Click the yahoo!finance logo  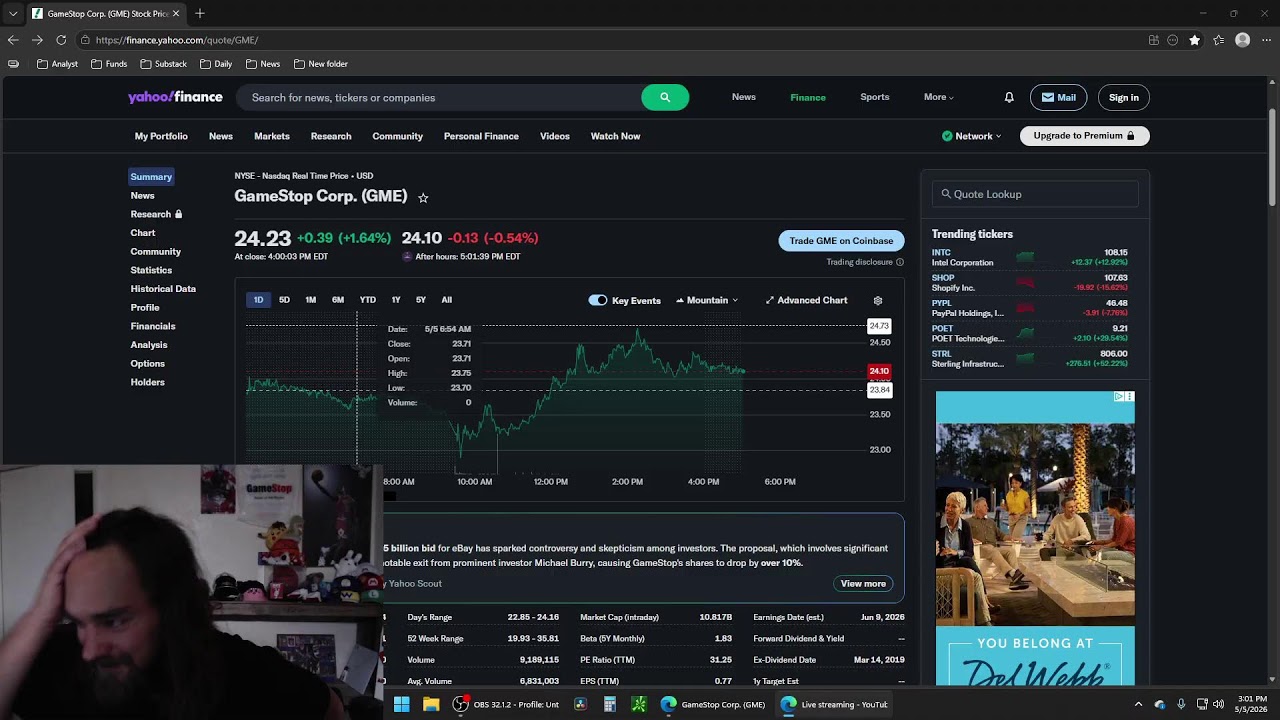(x=175, y=97)
